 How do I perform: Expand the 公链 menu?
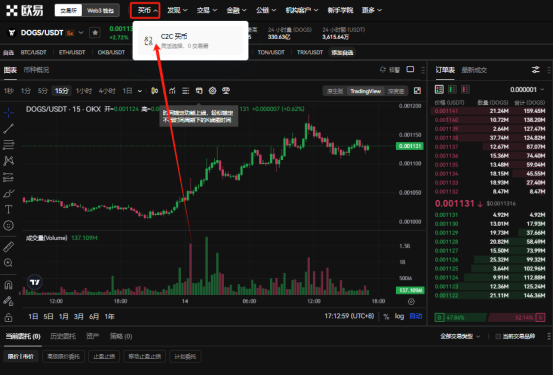(x=266, y=10)
